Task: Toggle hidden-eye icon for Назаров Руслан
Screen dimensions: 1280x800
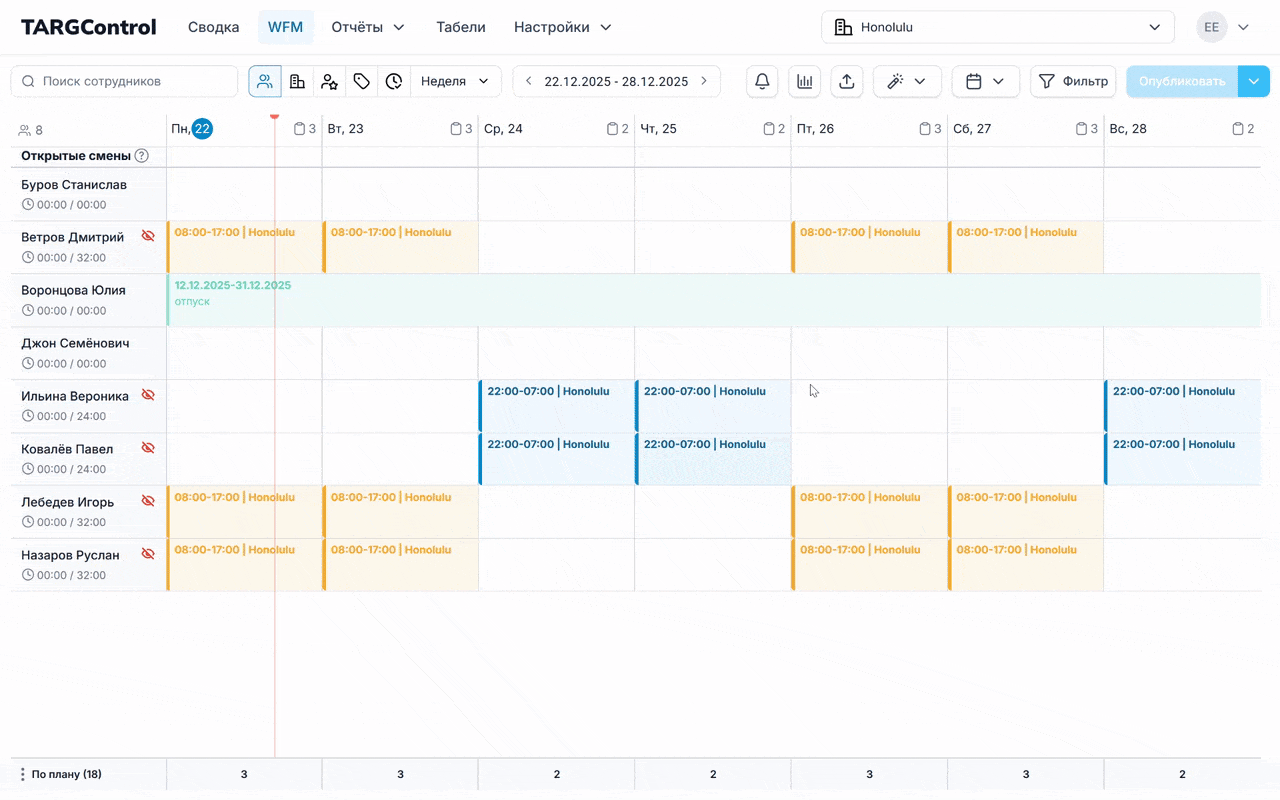Action: click(x=148, y=554)
